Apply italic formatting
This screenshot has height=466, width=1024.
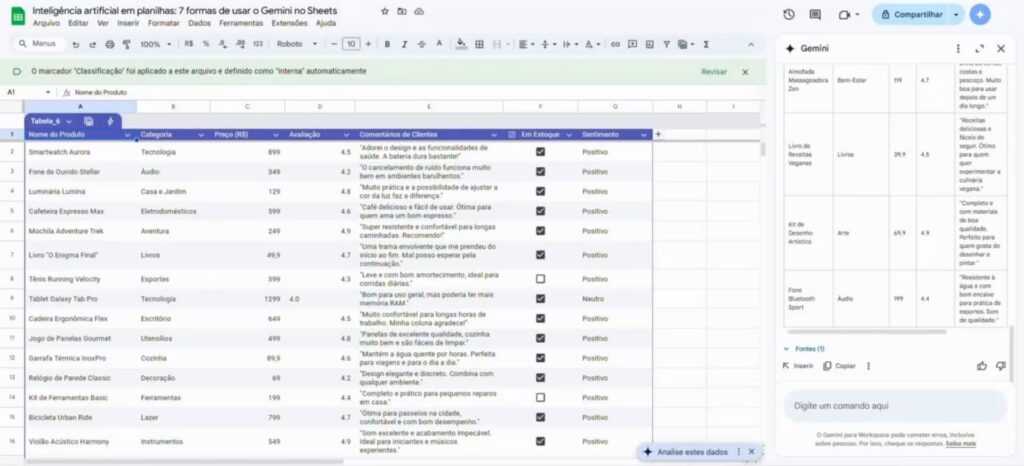(404, 44)
